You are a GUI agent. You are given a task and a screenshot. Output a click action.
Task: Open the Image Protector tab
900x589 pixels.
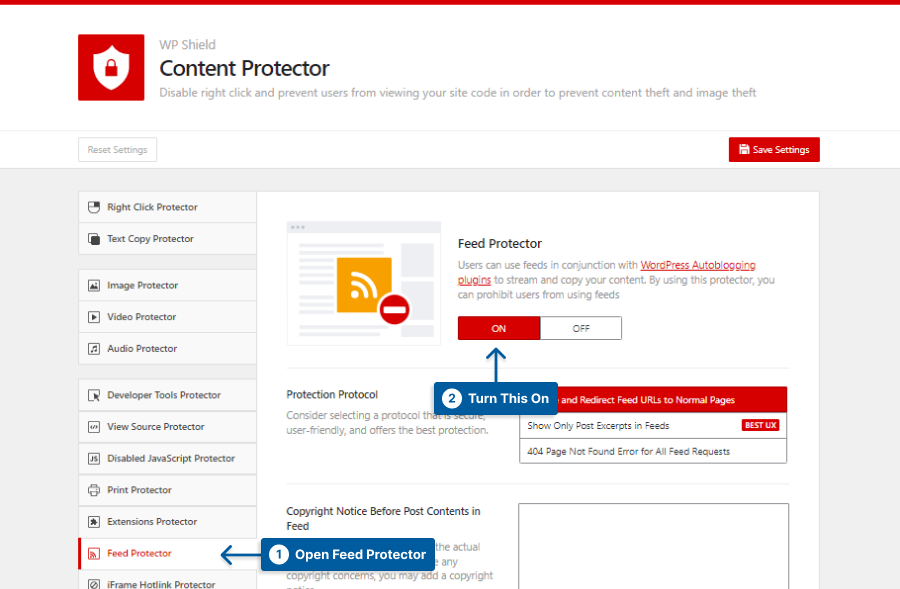168,285
